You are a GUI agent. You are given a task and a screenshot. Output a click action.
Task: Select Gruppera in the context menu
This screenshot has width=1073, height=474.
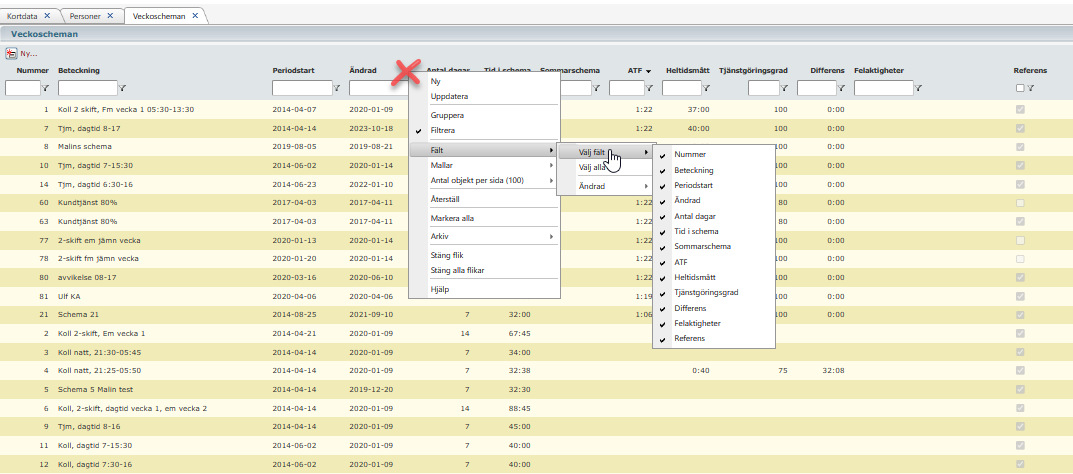[484, 115]
